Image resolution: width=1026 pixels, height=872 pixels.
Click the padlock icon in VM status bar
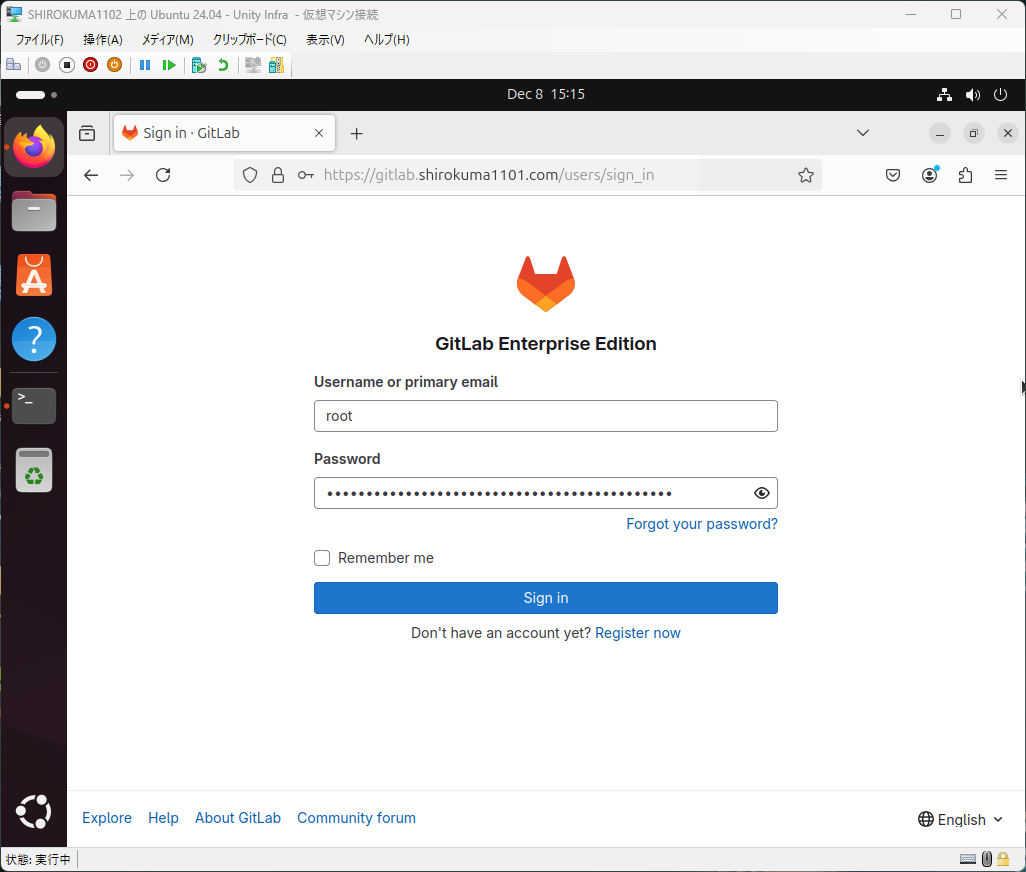[x=1002, y=859]
